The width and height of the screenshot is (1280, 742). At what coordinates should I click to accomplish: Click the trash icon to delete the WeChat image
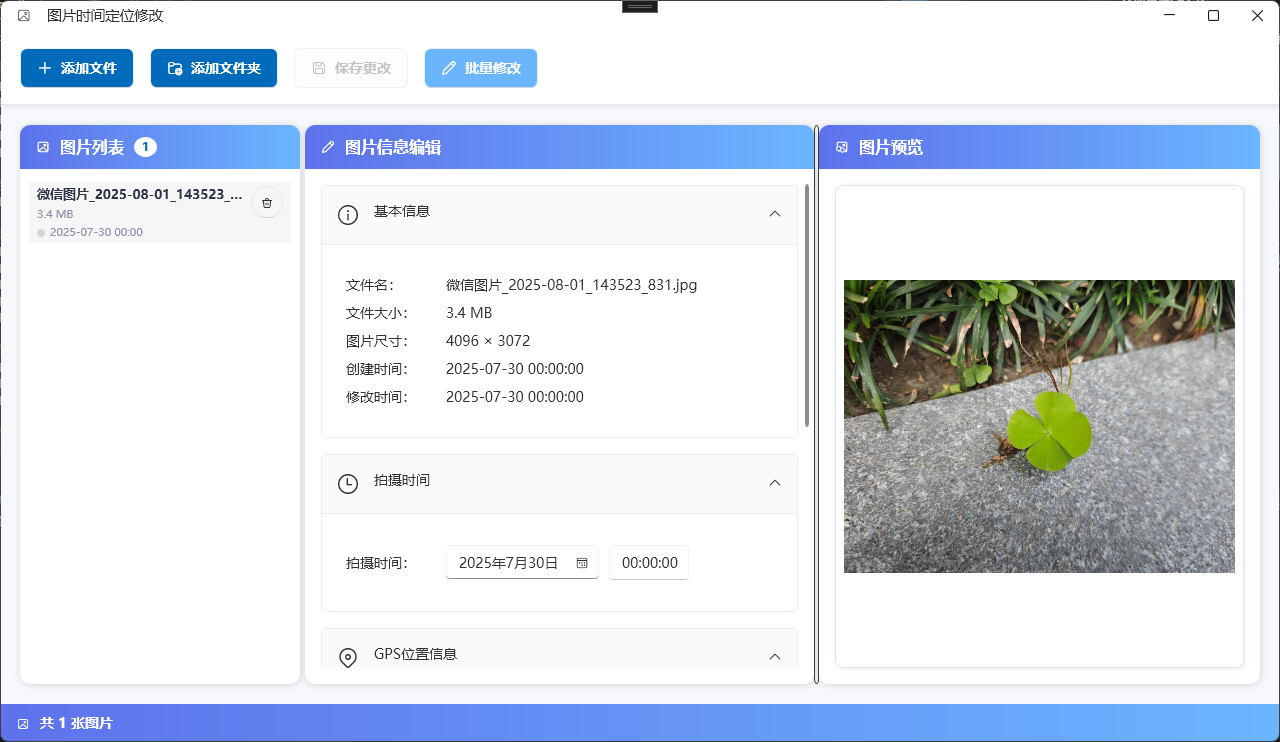click(267, 202)
